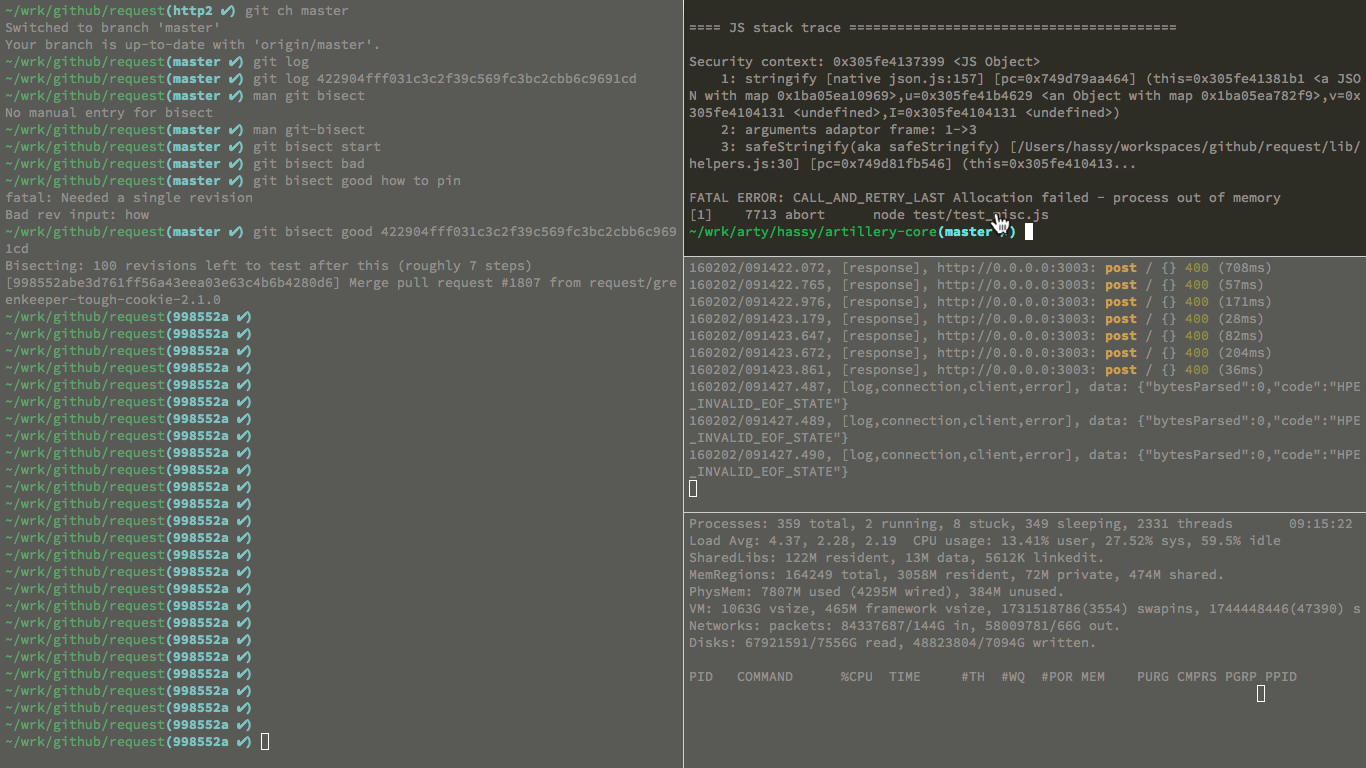Click the cursor box under the PPID column
Screen dimensions: 1366x768
(x=1261, y=693)
